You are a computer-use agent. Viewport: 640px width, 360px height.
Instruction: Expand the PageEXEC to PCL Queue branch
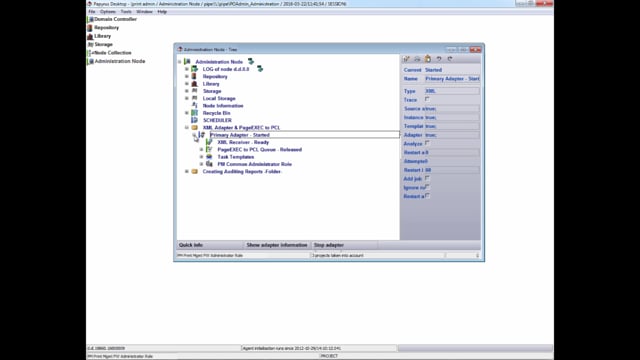tap(202, 150)
